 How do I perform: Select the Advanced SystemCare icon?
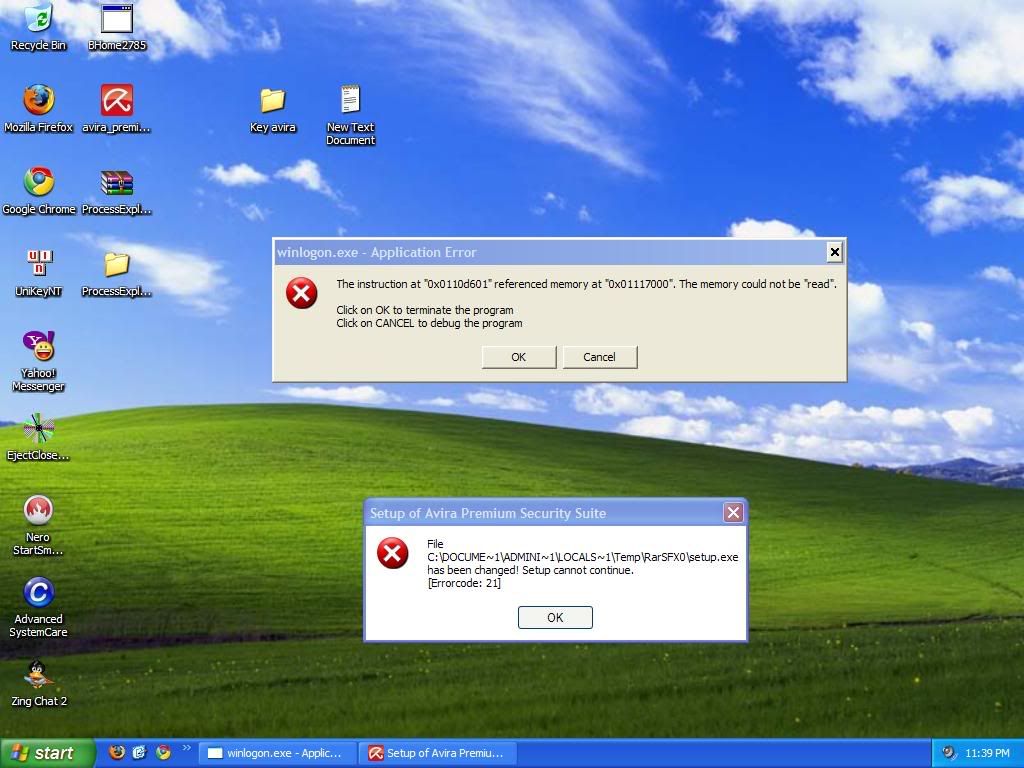pos(39,607)
